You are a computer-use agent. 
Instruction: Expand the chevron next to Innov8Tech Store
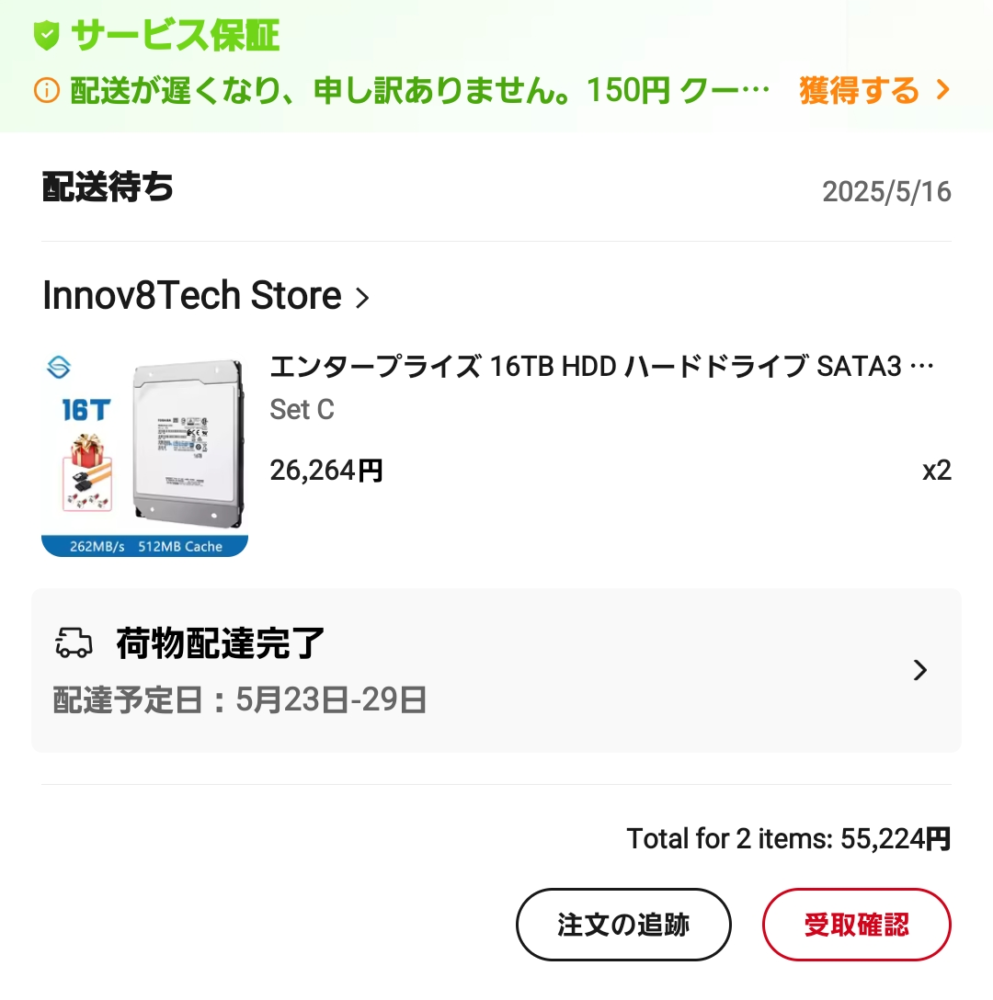click(363, 297)
